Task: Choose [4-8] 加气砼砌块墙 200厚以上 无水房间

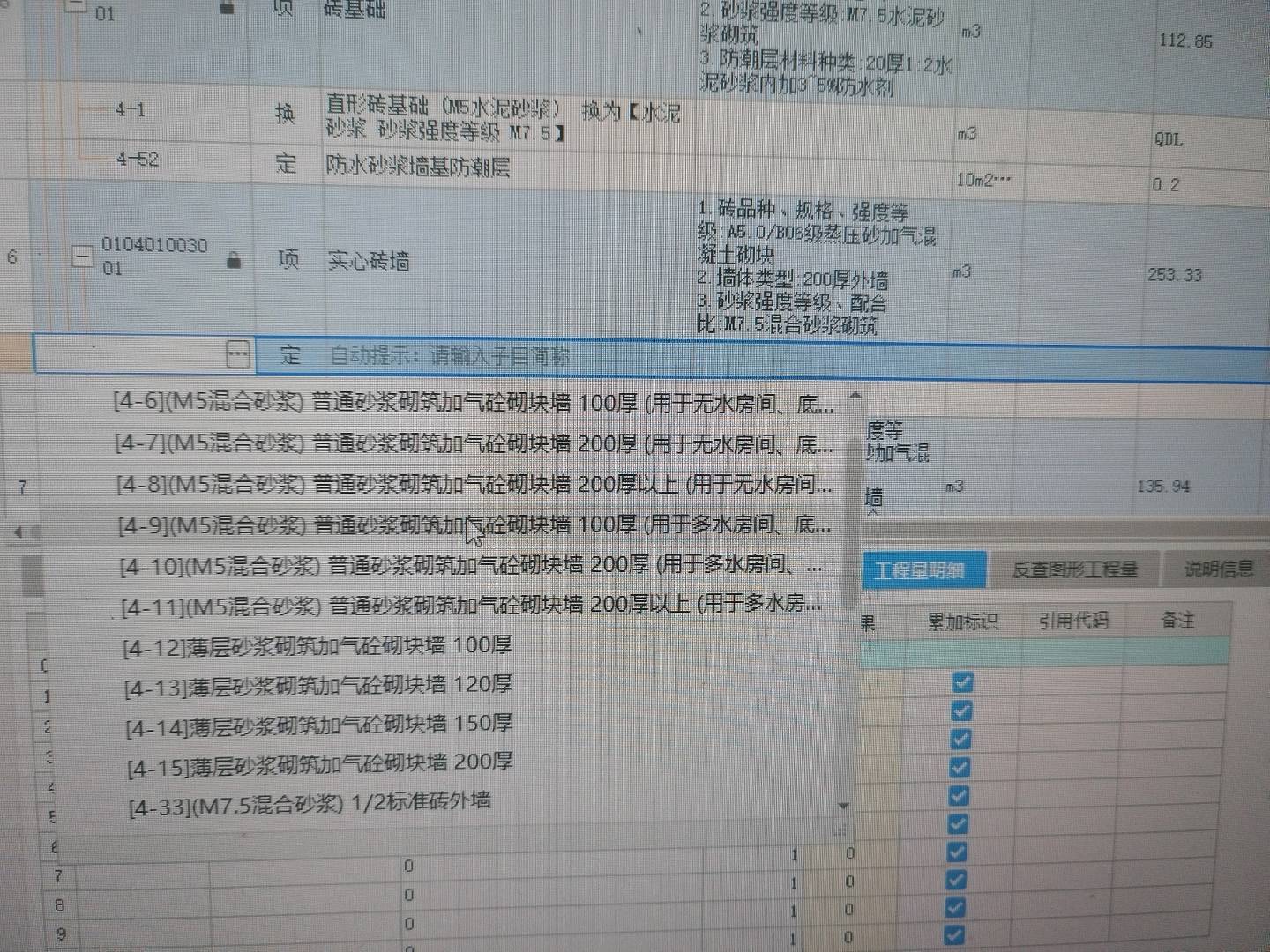Action: click(474, 484)
